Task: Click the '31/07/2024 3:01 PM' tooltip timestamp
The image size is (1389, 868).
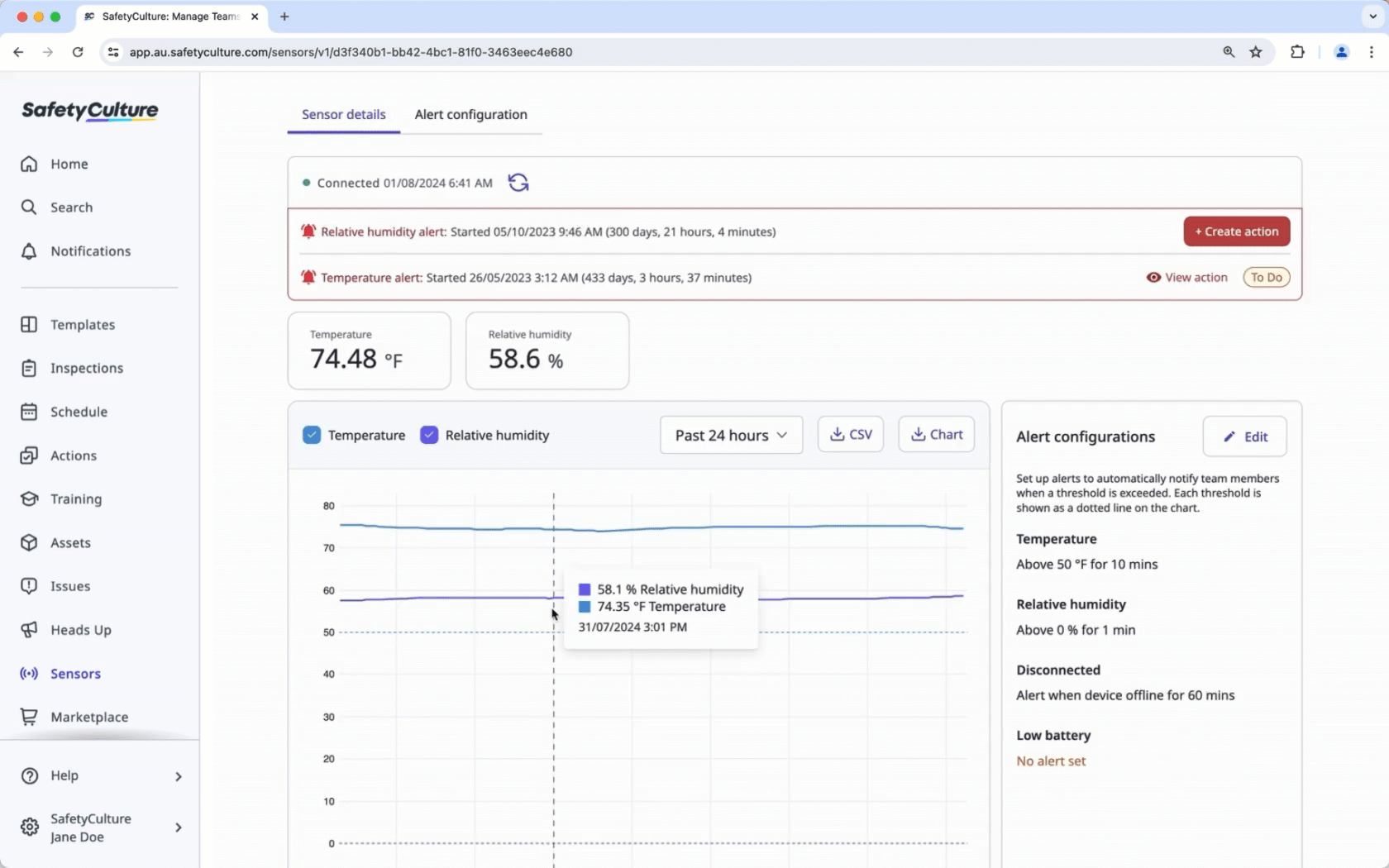Action: 632,627
